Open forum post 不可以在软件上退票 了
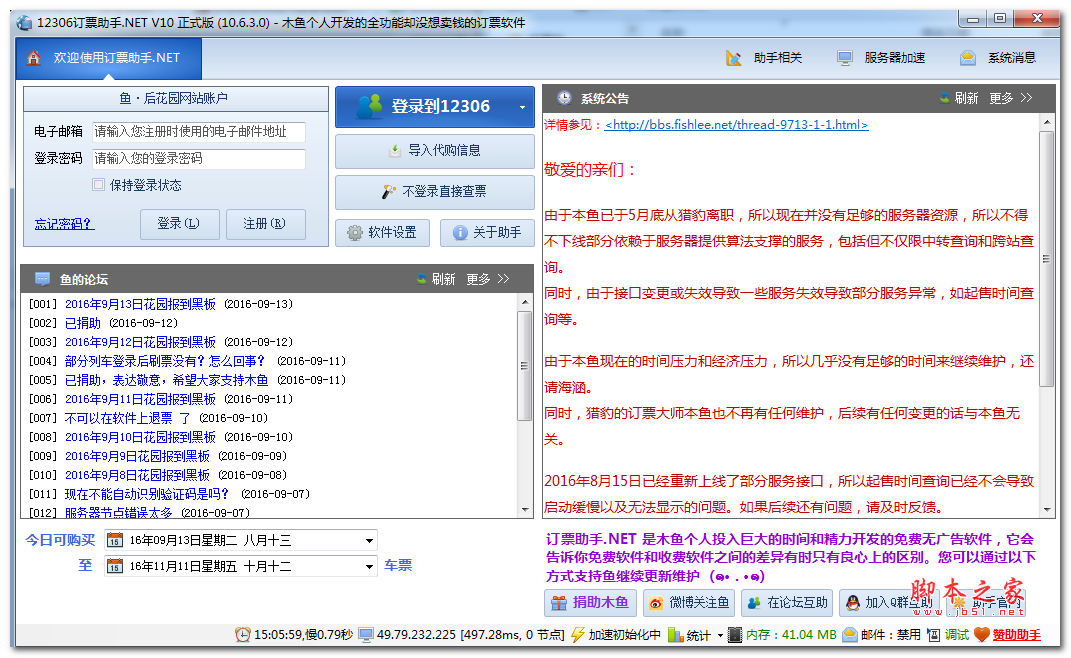 [x=127, y=418]
